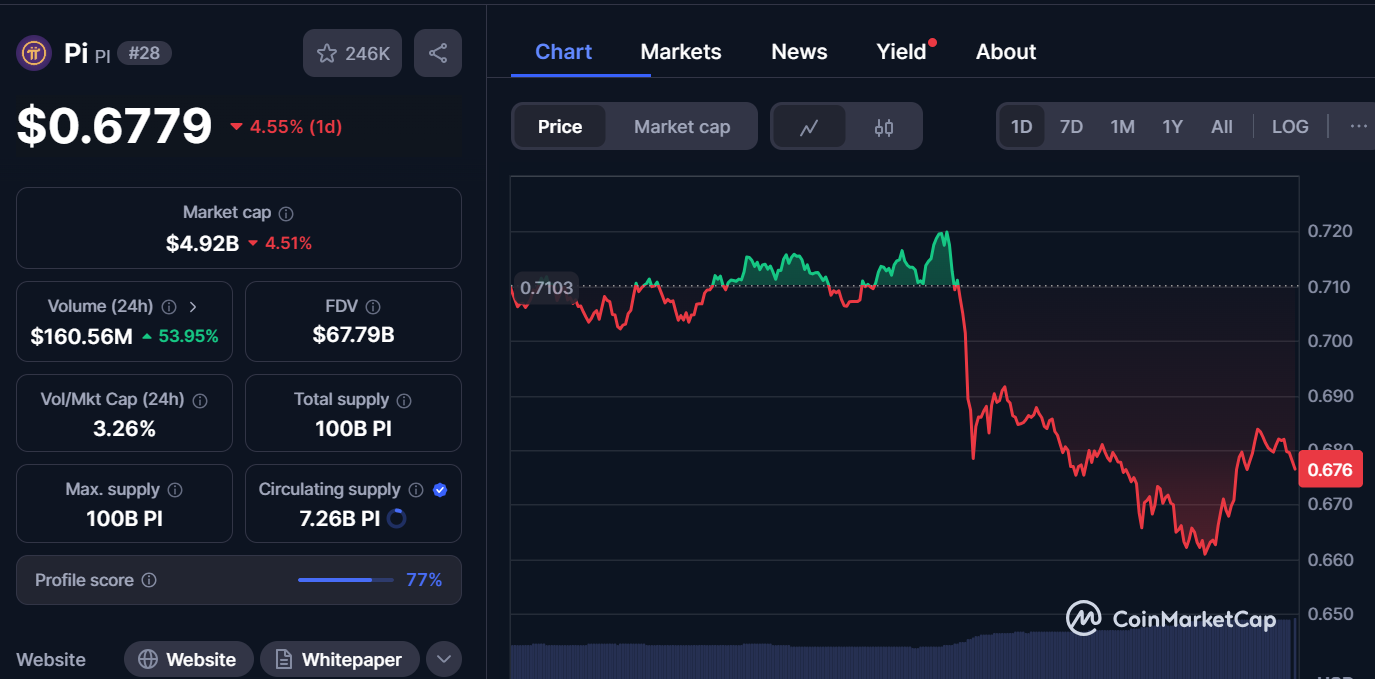Open Vol/Mkt Cap (24h) info icon

click(200, 400)
